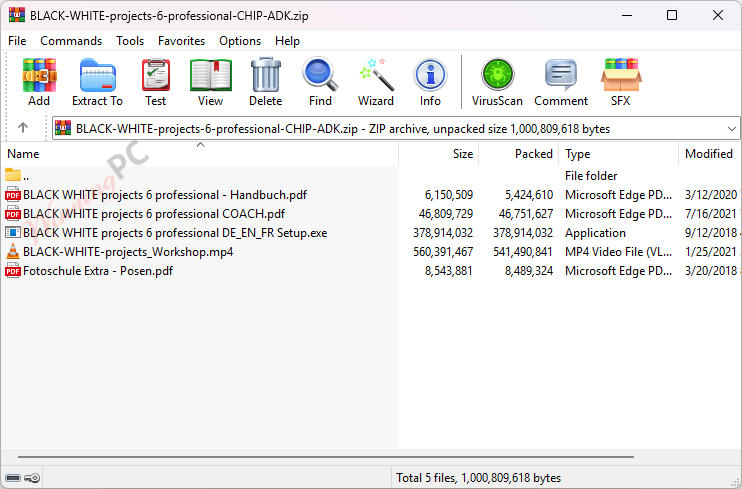Open the Help menu
The height and width of the screenshot is (489, 742).
[x=287, y=41]
